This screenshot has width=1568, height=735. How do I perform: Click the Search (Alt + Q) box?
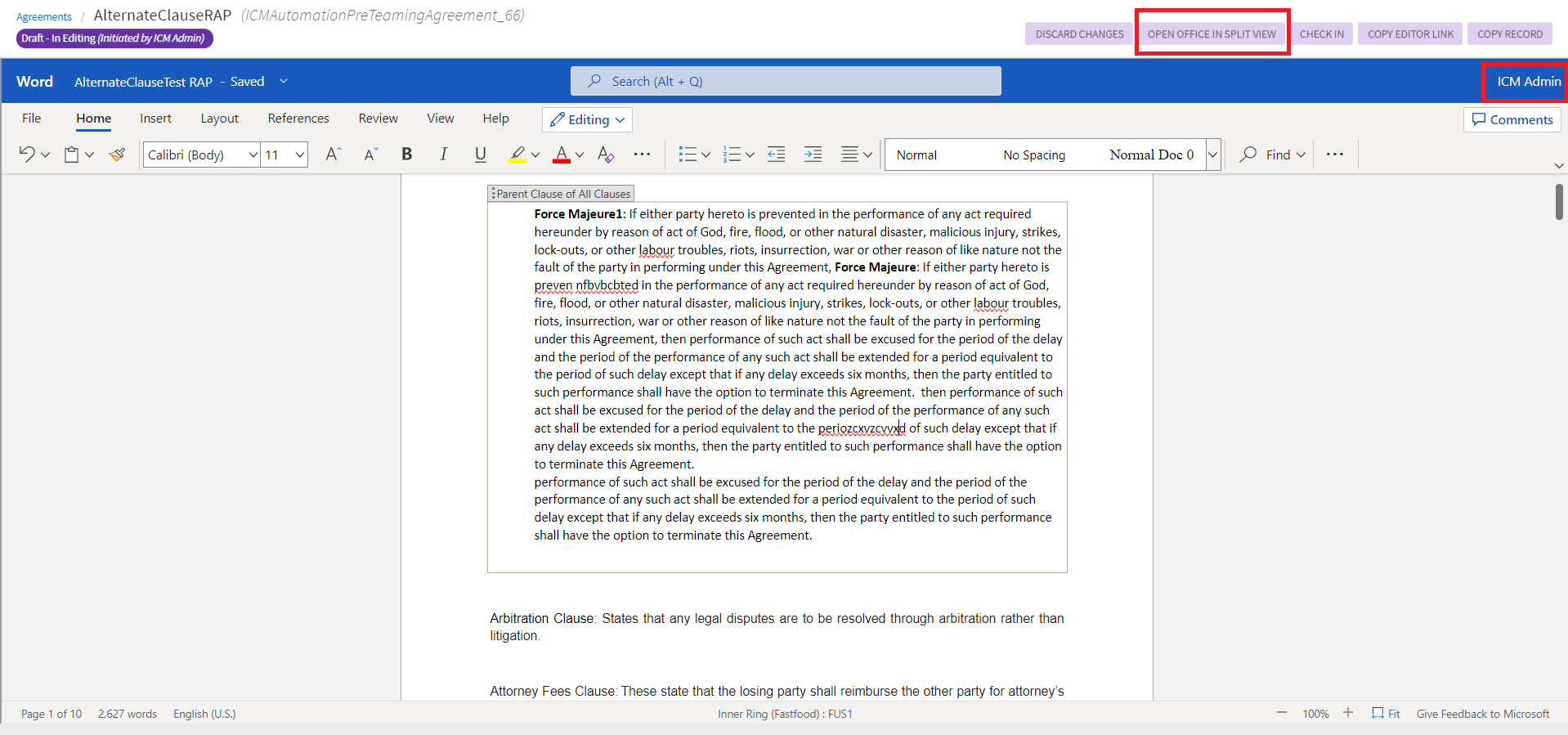(785, 81)
